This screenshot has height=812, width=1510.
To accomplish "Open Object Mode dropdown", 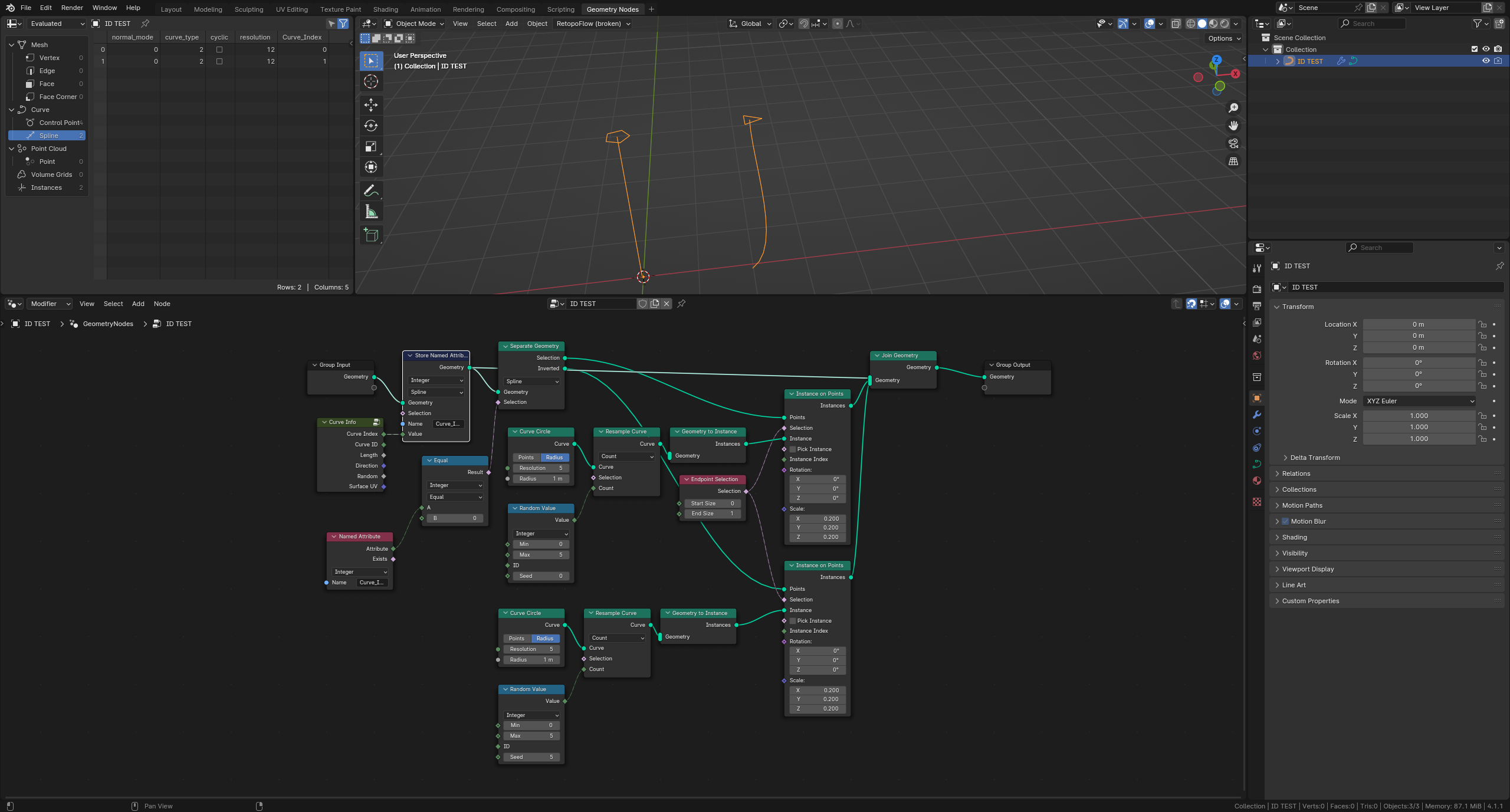I will (414, 24).
